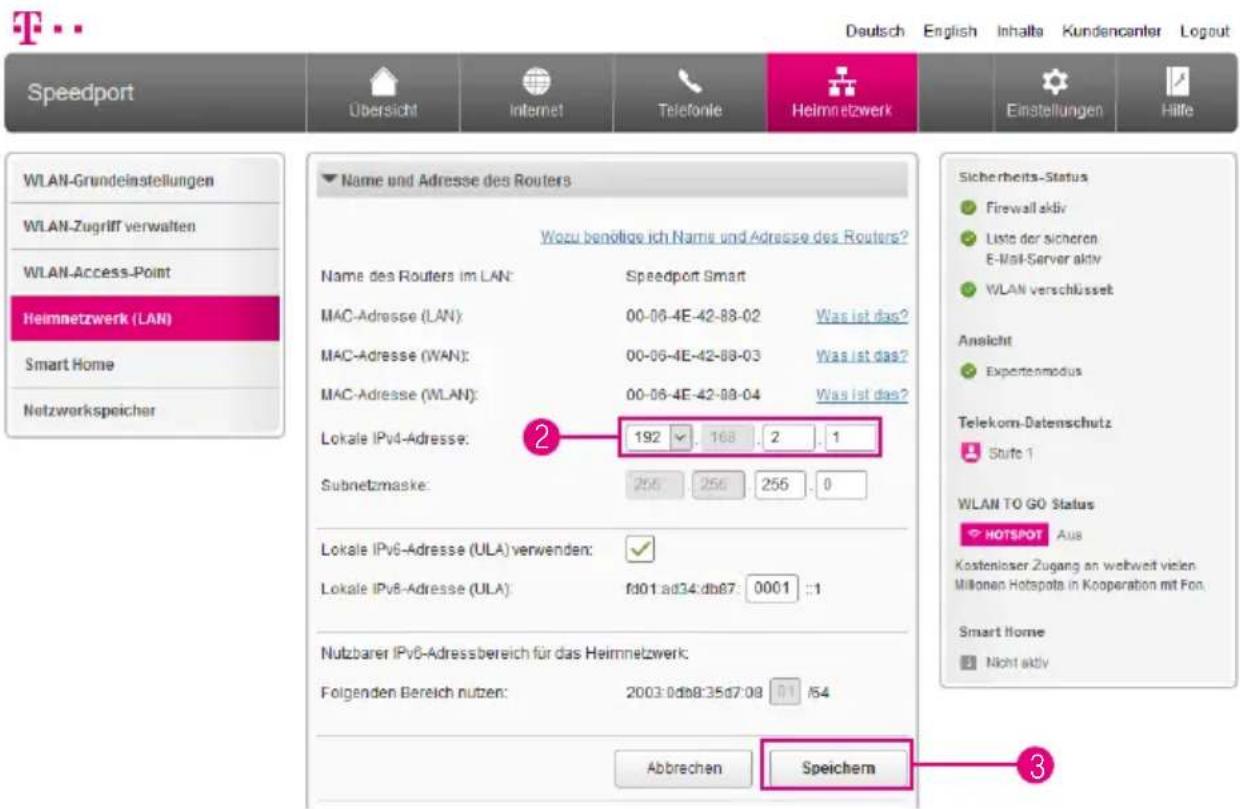Select the Heimnetzwerk network tab
The image size is (1240, 809).
[841, 93]
